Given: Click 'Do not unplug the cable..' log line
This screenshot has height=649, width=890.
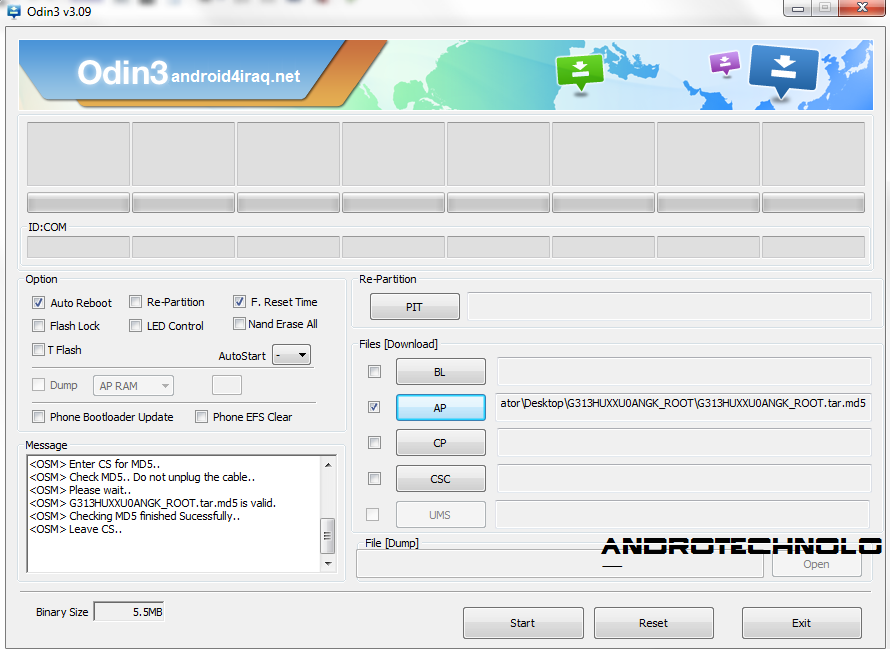Looking at the screenshot, I should [x=194, y=477].
